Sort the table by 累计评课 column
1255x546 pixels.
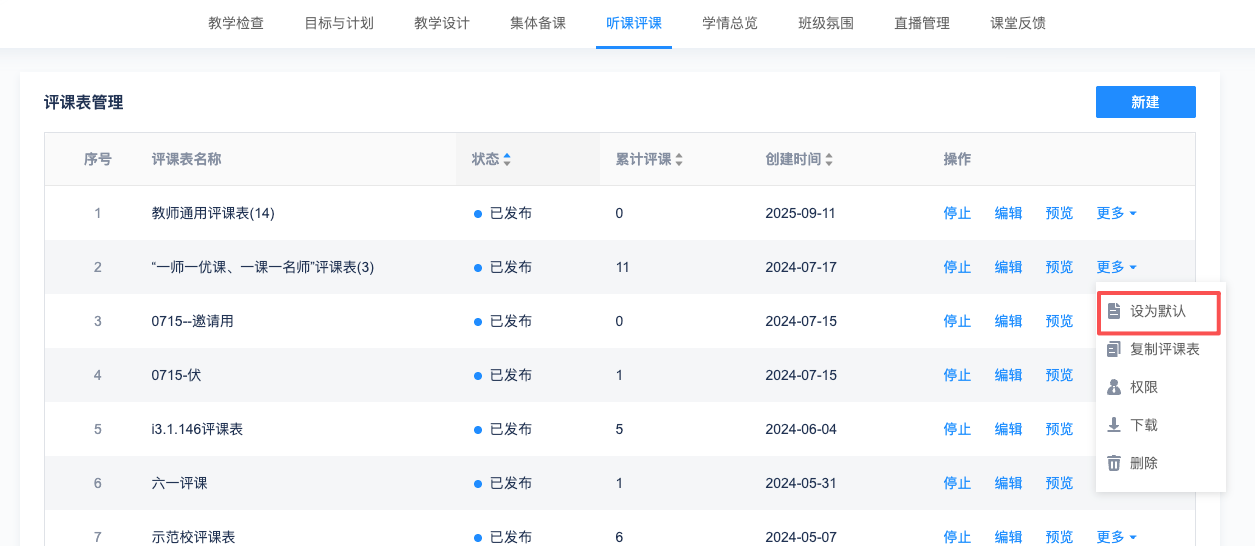tap(680, 159)
